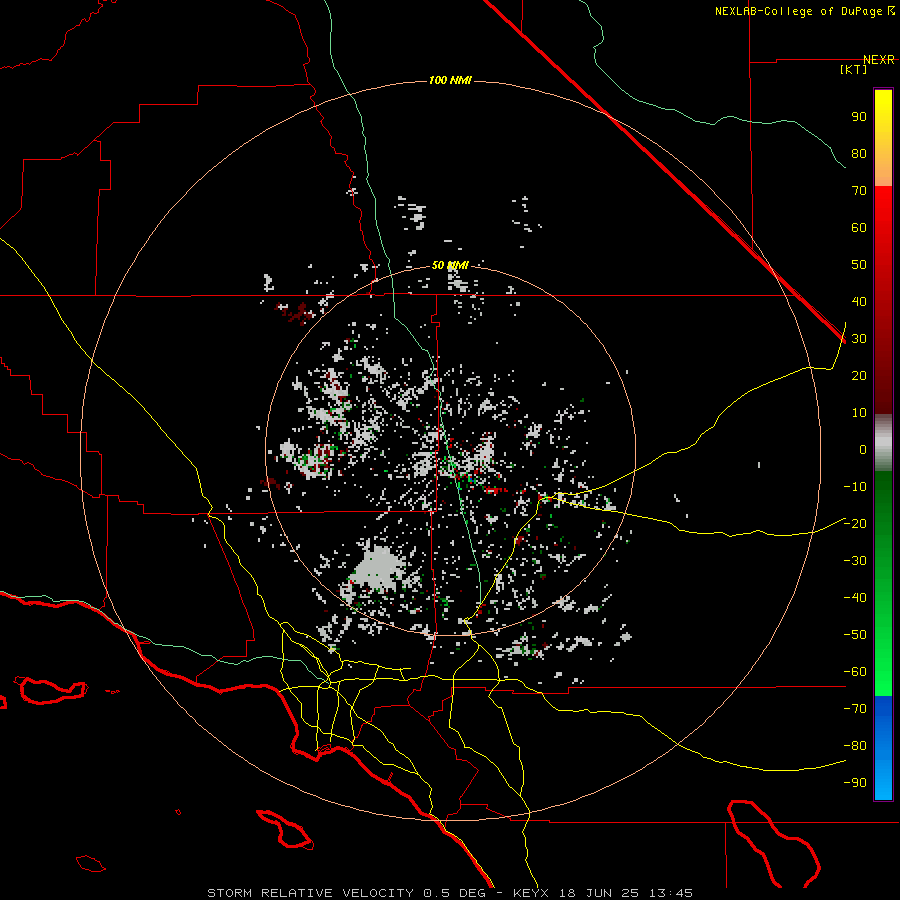Click the blue bottom section of the color bar
Viewport: 900px width, 900px height.
click(883, 748)
